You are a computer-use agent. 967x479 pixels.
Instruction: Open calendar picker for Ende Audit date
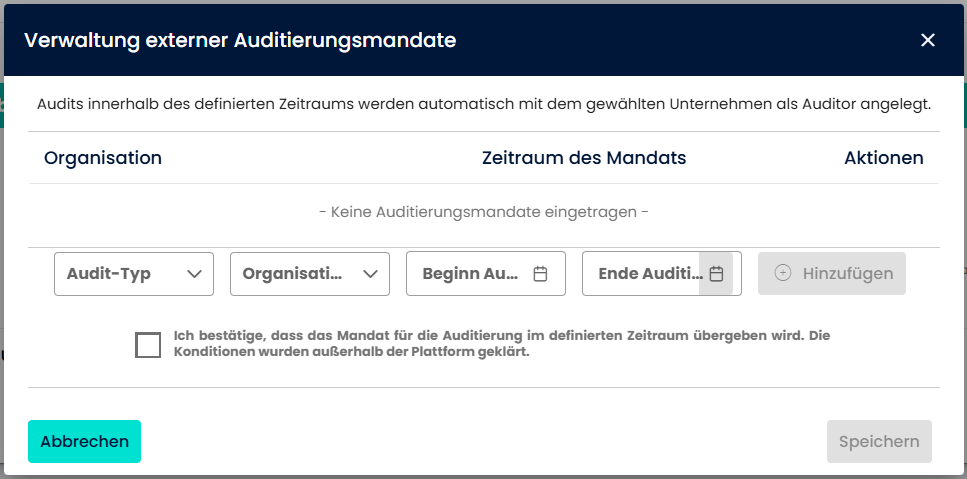click(716, 274)
